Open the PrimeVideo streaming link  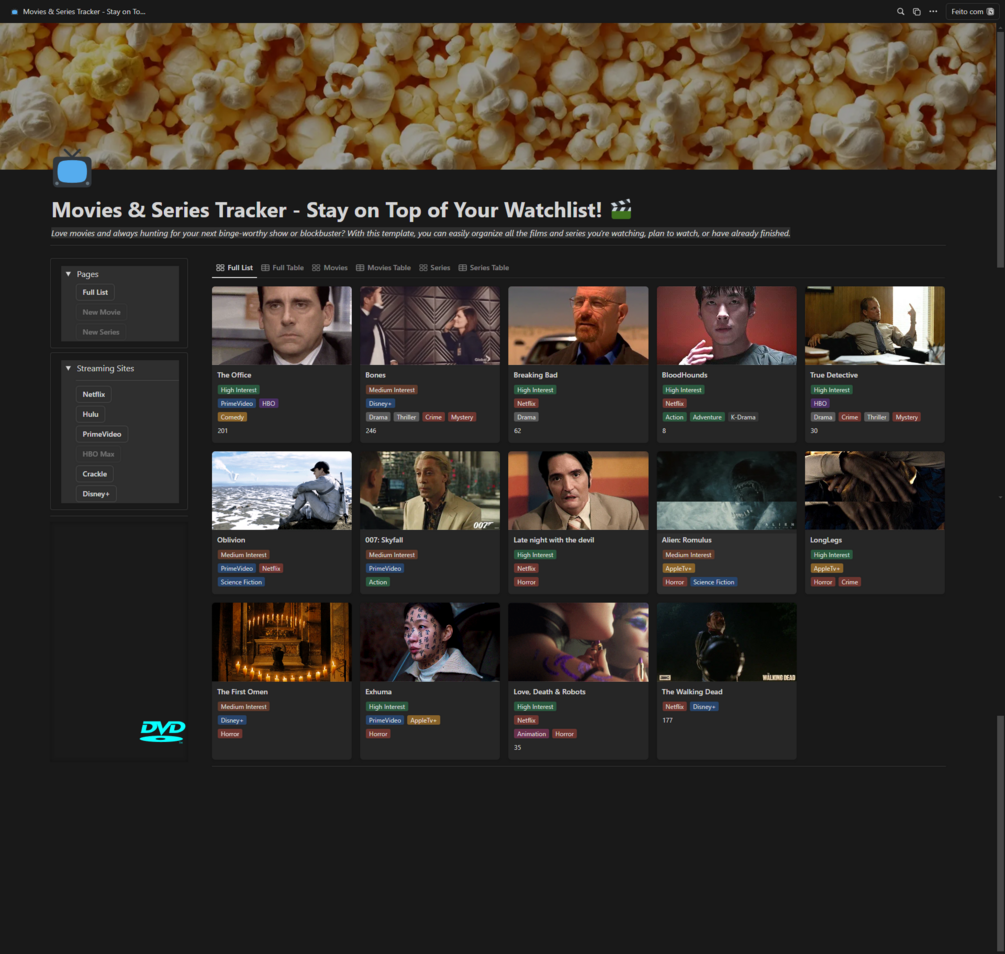[102, 434]
